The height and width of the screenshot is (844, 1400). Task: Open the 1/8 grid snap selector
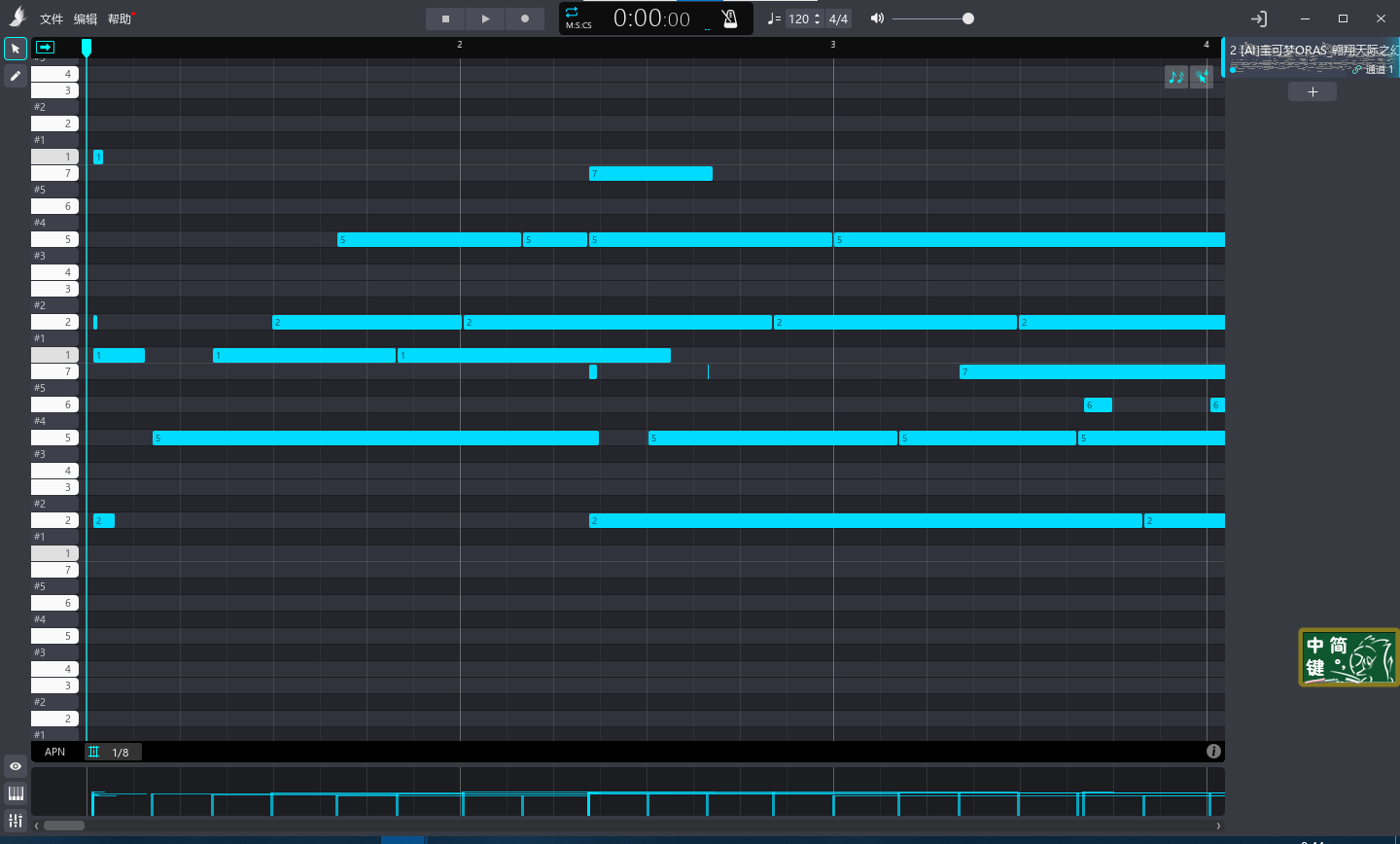pyautogui.click(x=113, y=752)
